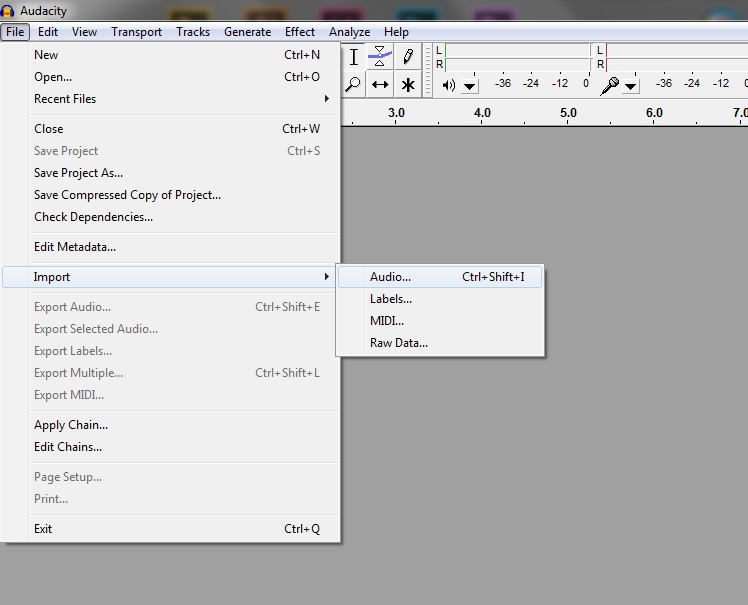This screenshot has height=605, width=748.
Task: Choose New from the File menu
Action: click(171, 55)
